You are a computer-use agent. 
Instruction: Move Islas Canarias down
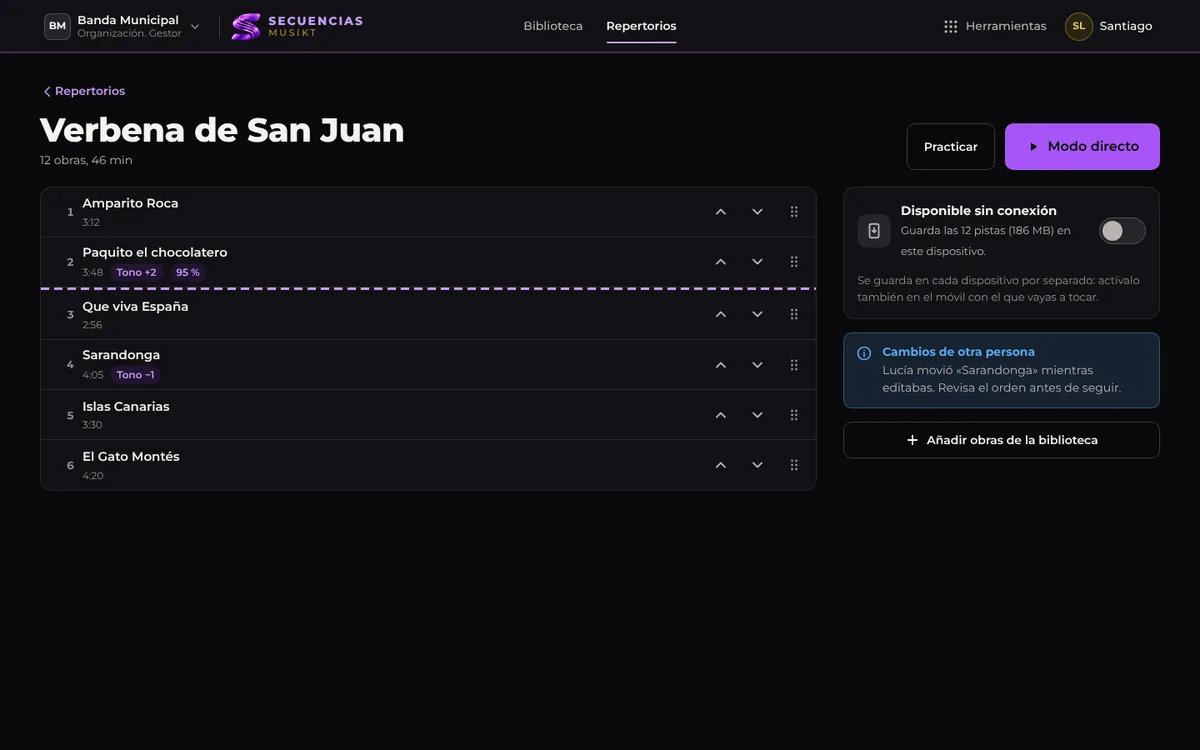[757, 415]
